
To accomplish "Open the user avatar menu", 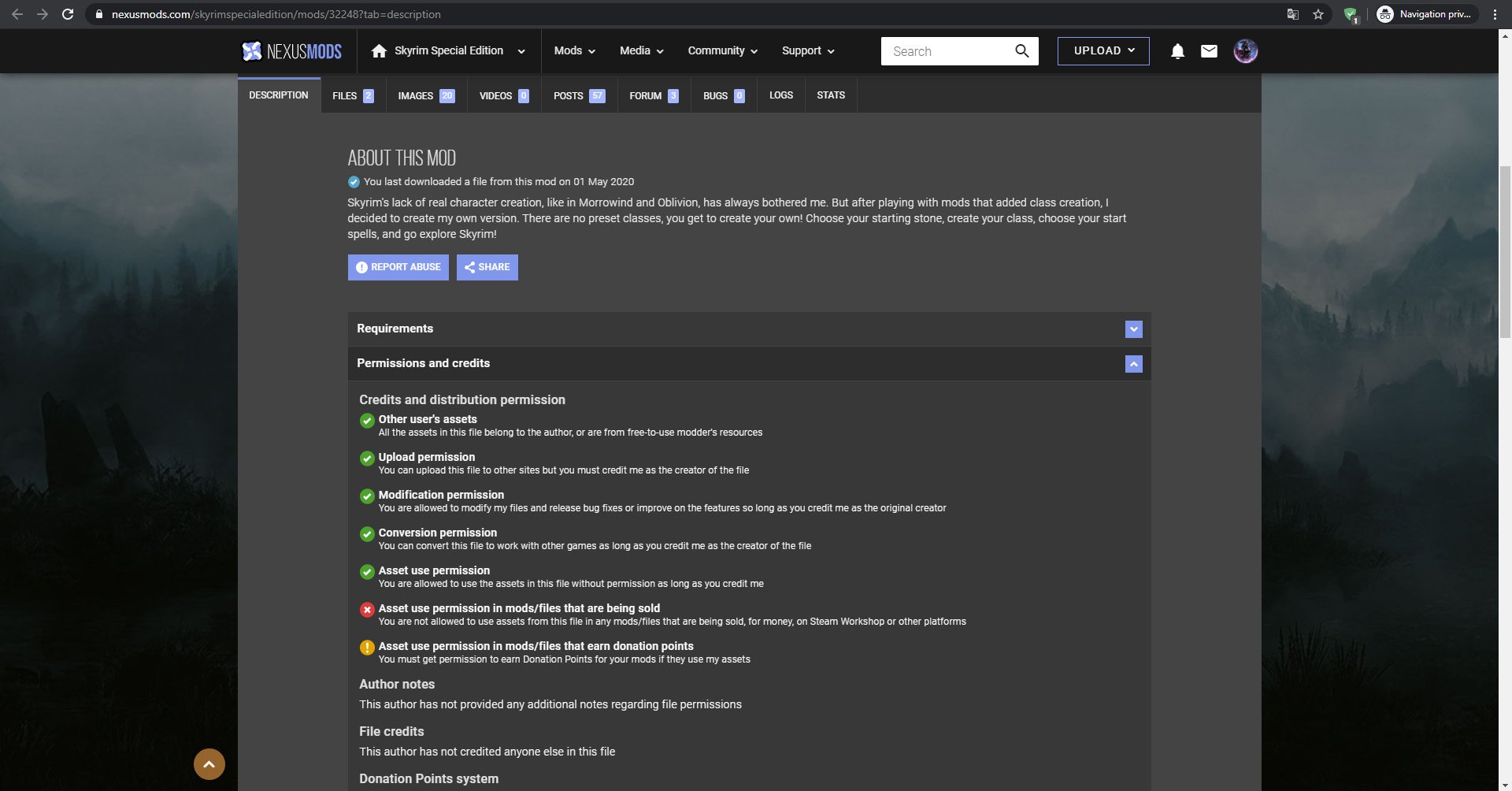I will [1245, 51].
